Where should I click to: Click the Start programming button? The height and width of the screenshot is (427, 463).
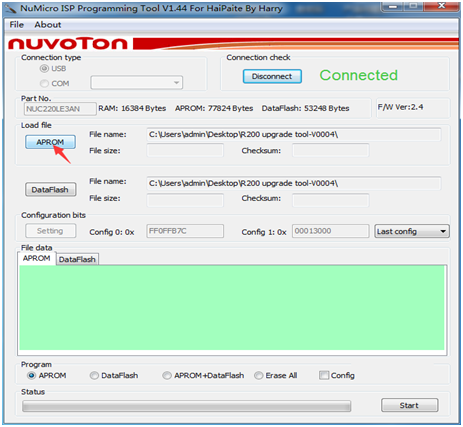point(410,405)
